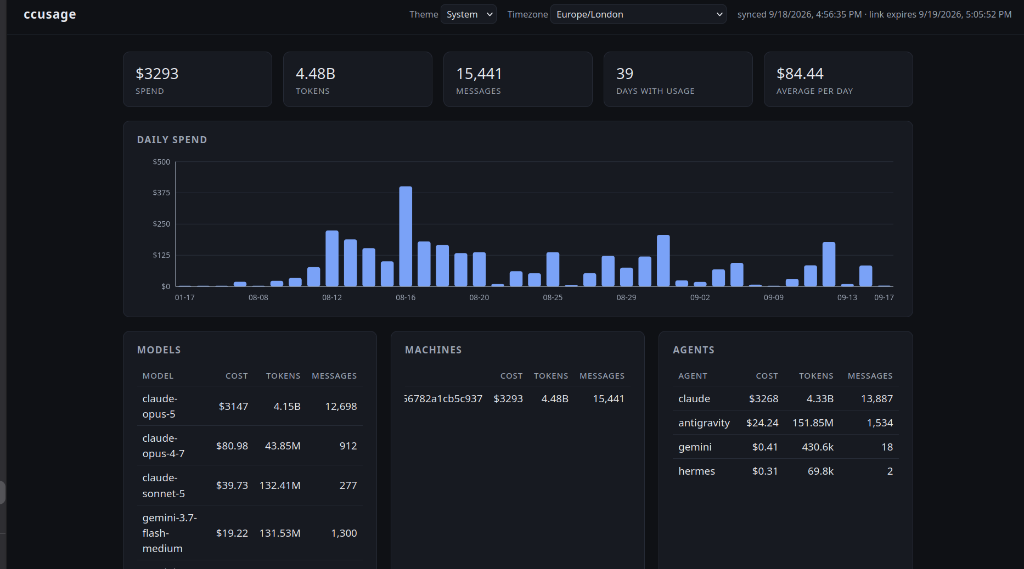
Task: Click the $80.98 cost cell
Action: pyautogui.click(x=232, y=446)
